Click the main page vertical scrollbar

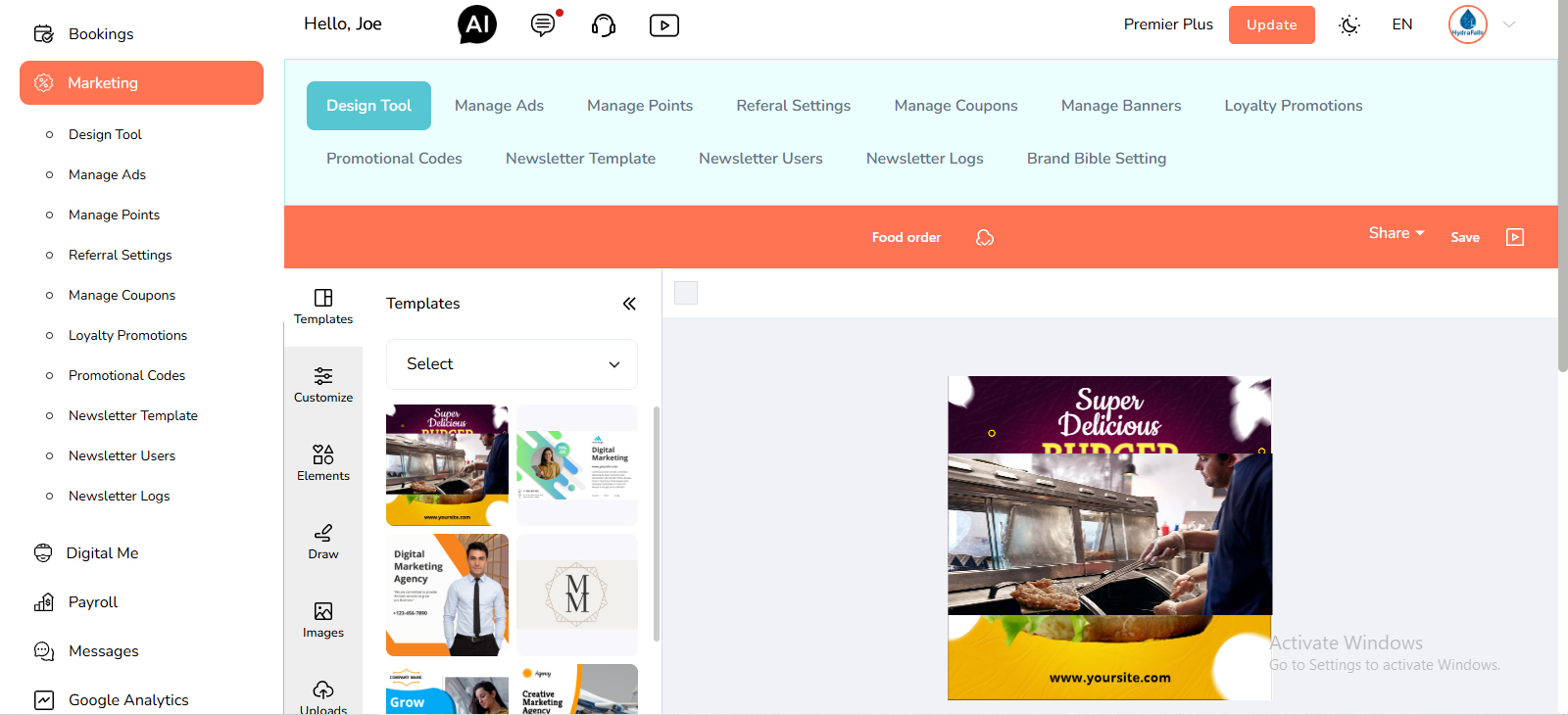[1563, 186]
